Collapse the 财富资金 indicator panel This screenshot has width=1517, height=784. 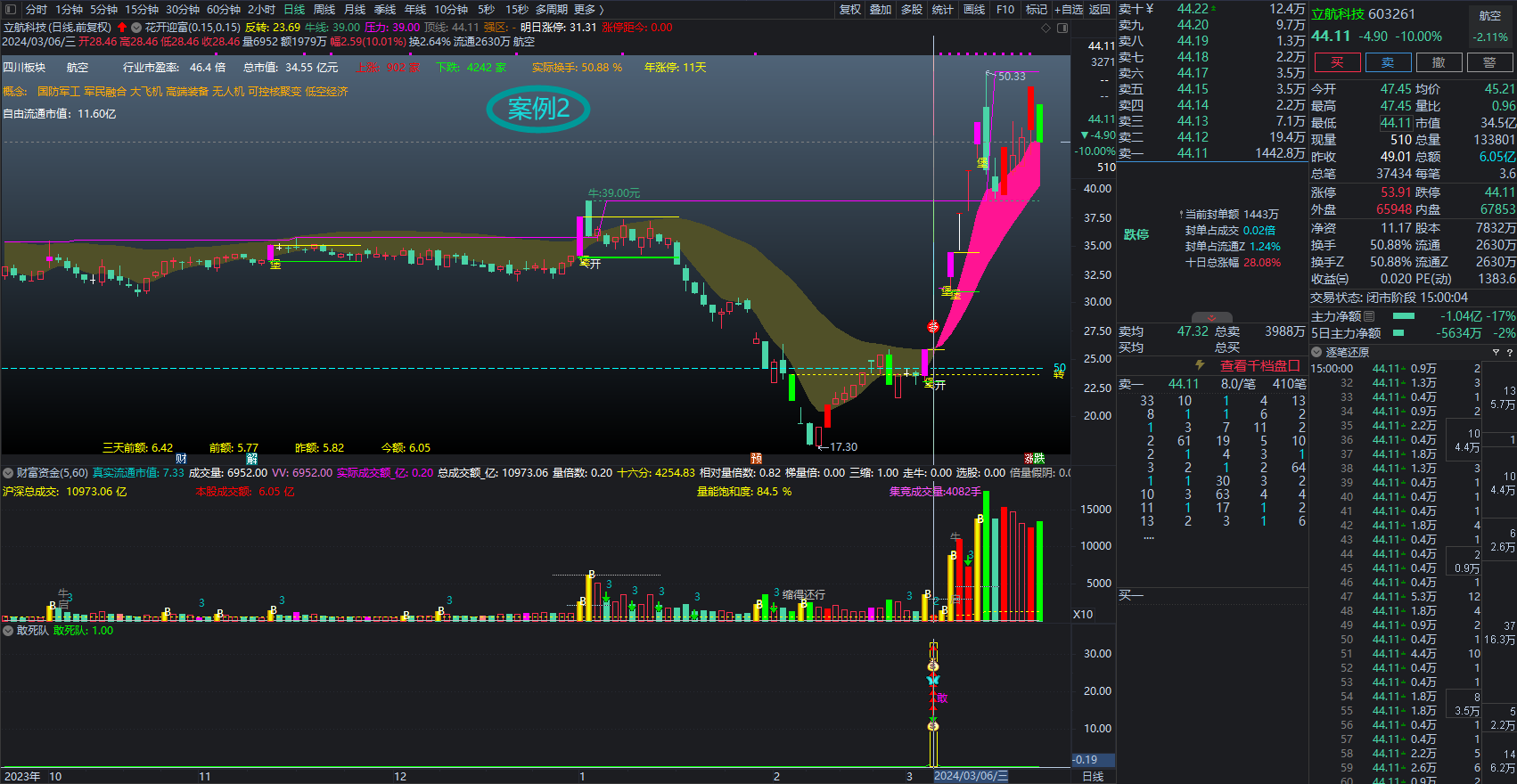(x=8, y=473)
